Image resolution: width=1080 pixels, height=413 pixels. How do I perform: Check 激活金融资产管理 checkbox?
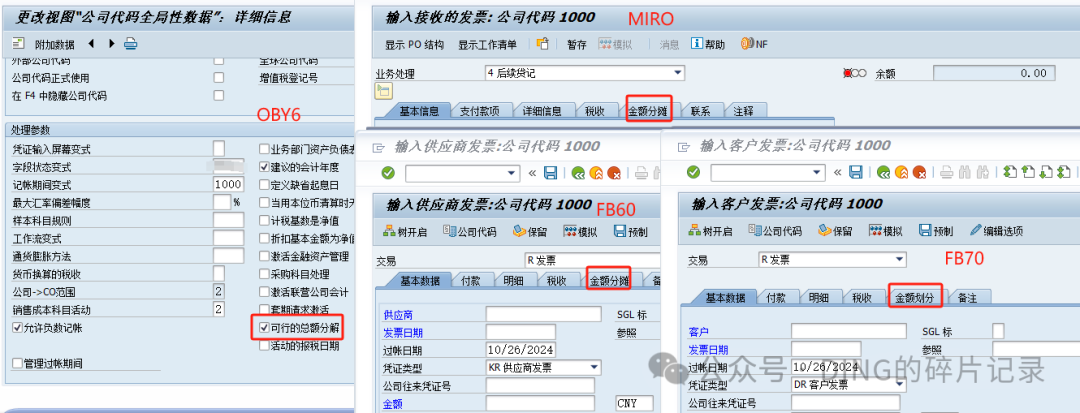coord(264,256)
